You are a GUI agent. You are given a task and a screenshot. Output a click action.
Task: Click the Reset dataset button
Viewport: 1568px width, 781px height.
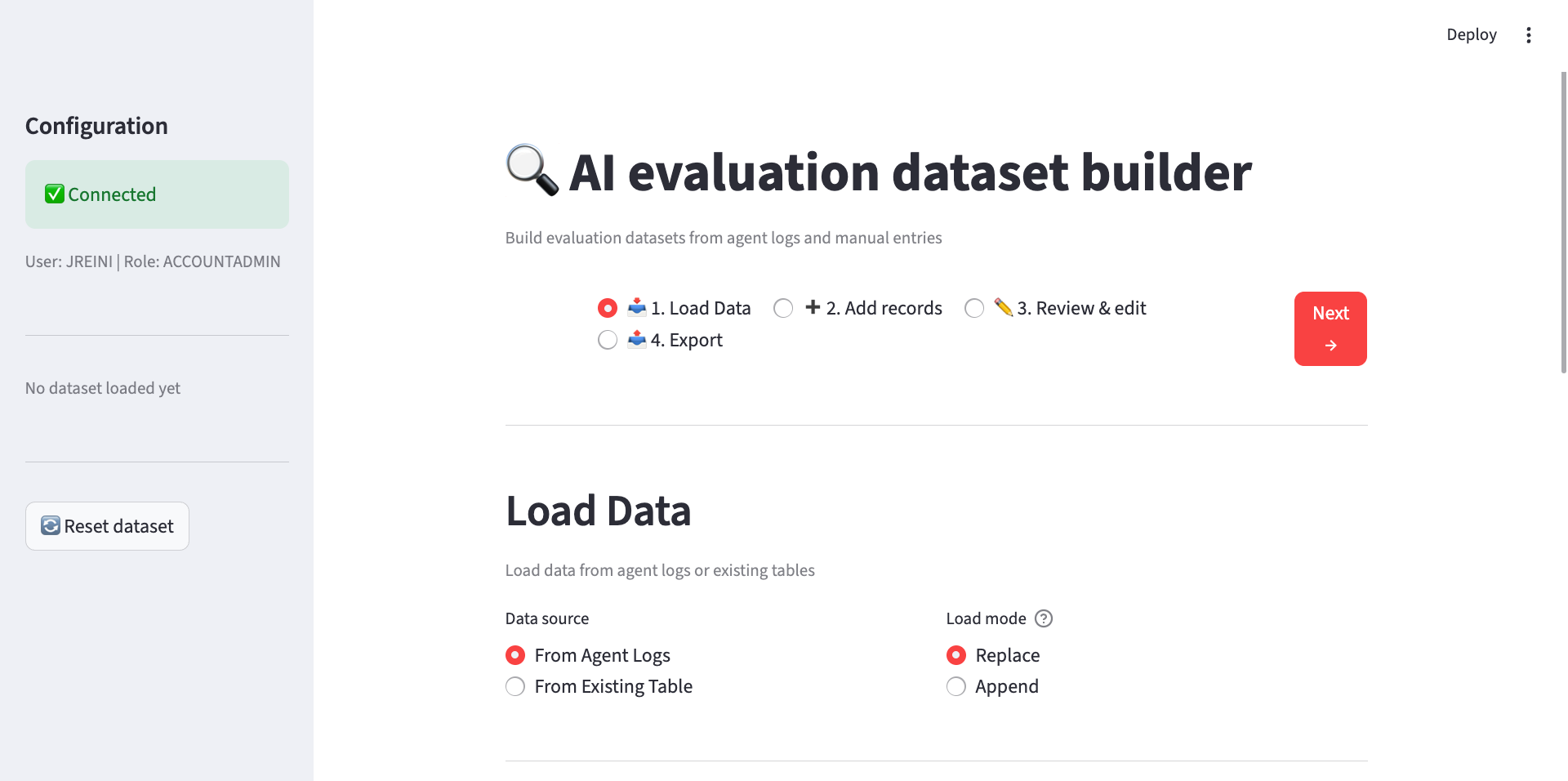(x=107, y=526)
